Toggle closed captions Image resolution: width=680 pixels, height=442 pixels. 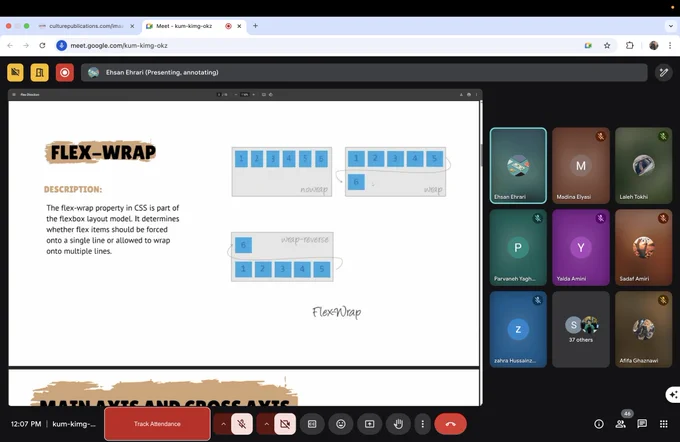point(312,424)
